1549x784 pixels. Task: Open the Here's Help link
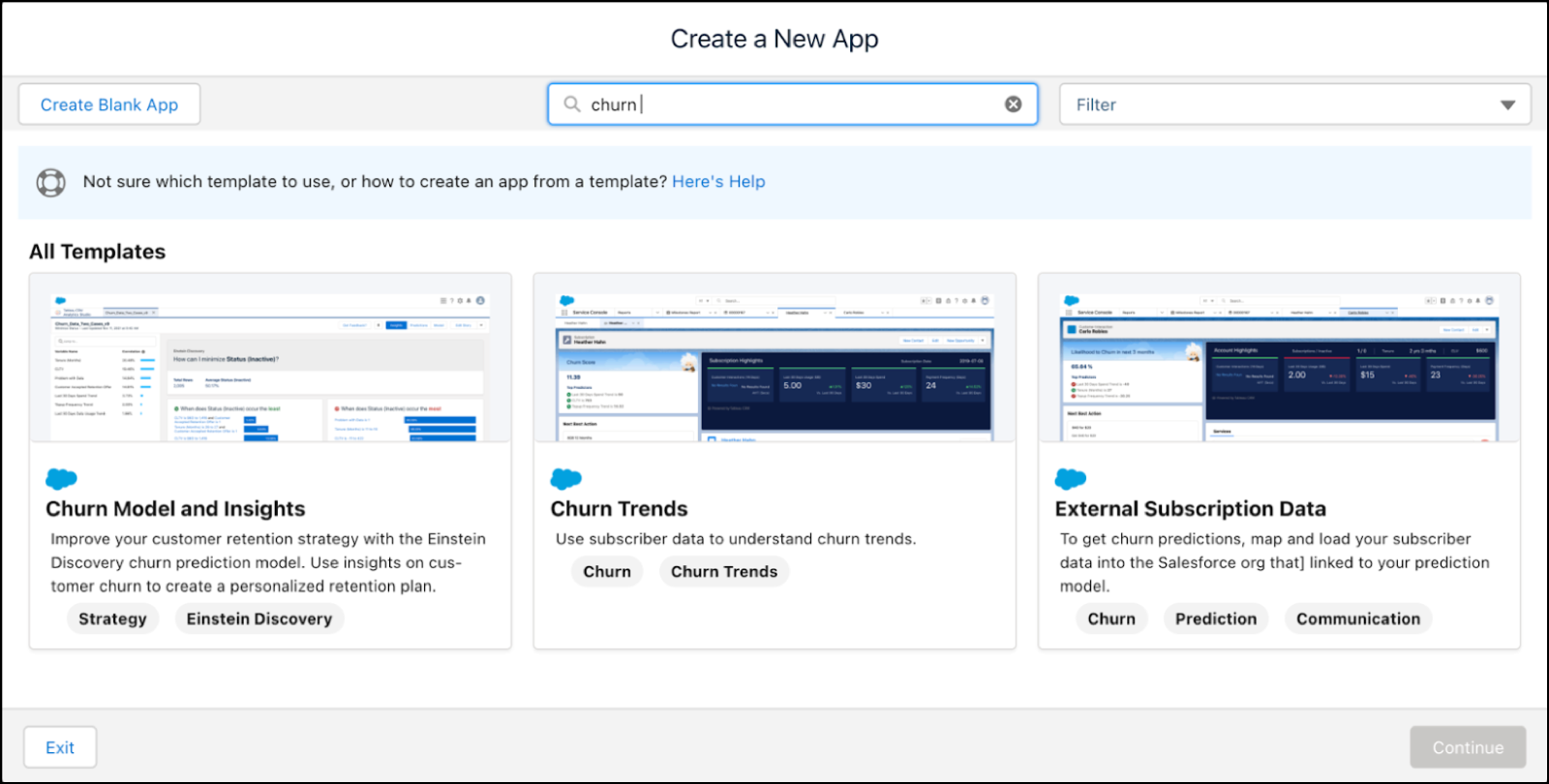point(718,181)
